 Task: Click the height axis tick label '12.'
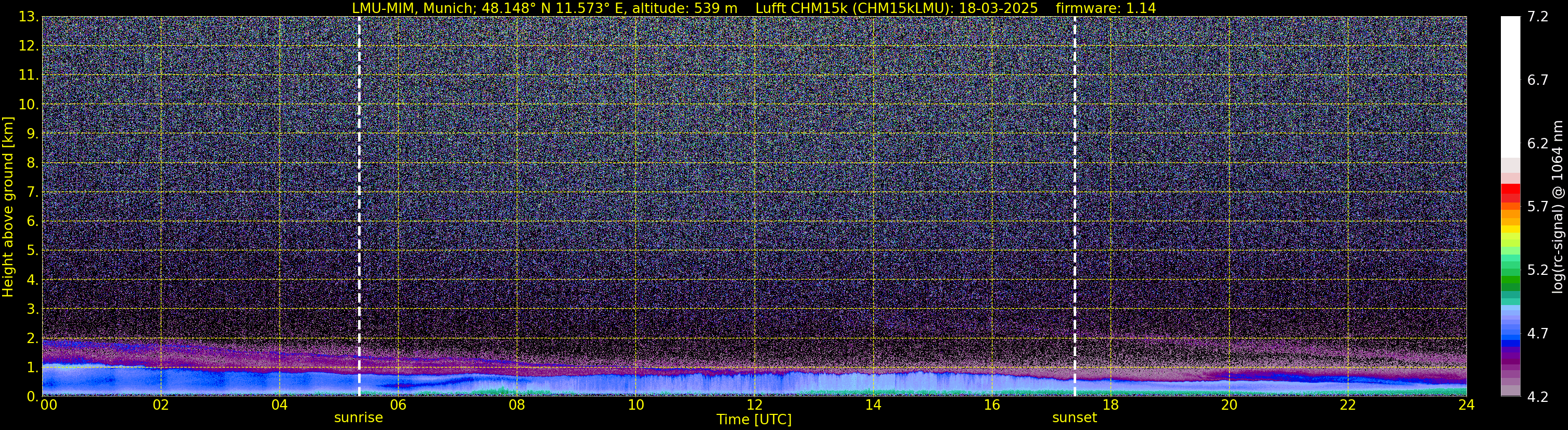pyautogui.click(x=29, y=46)
